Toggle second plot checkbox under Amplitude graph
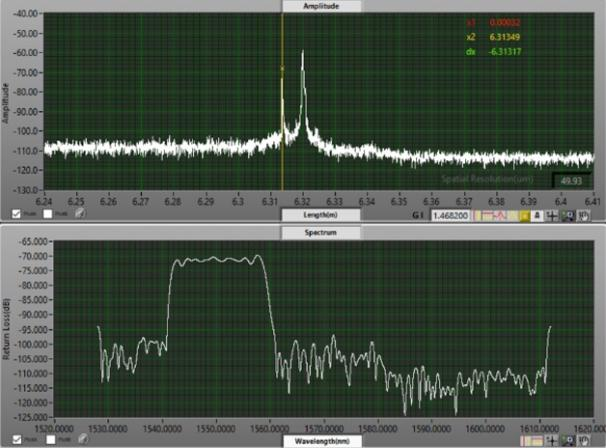This screenshot has height=448, width=606. click(48, 213)
